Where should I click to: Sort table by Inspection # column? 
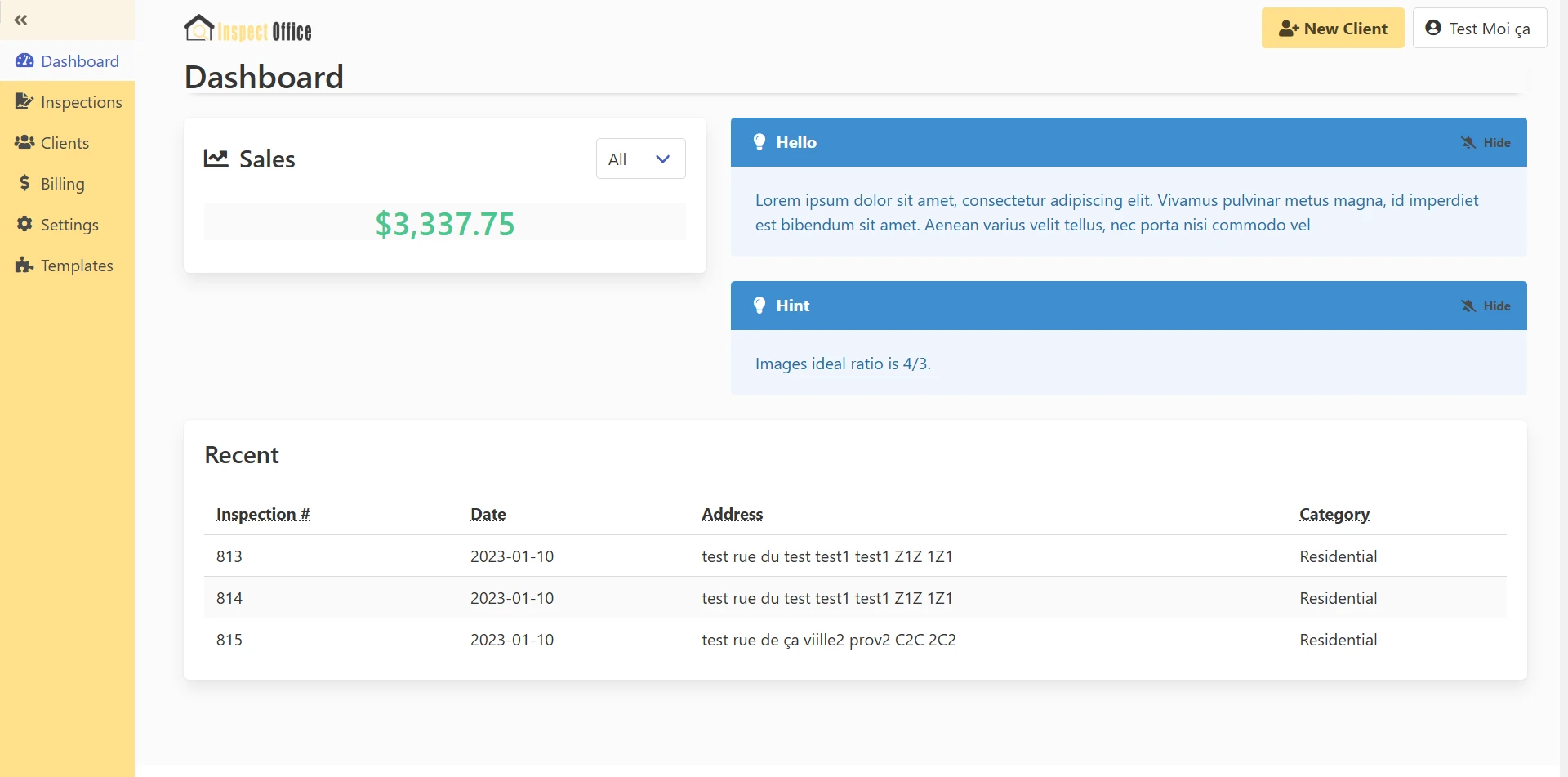click(263, 515)
